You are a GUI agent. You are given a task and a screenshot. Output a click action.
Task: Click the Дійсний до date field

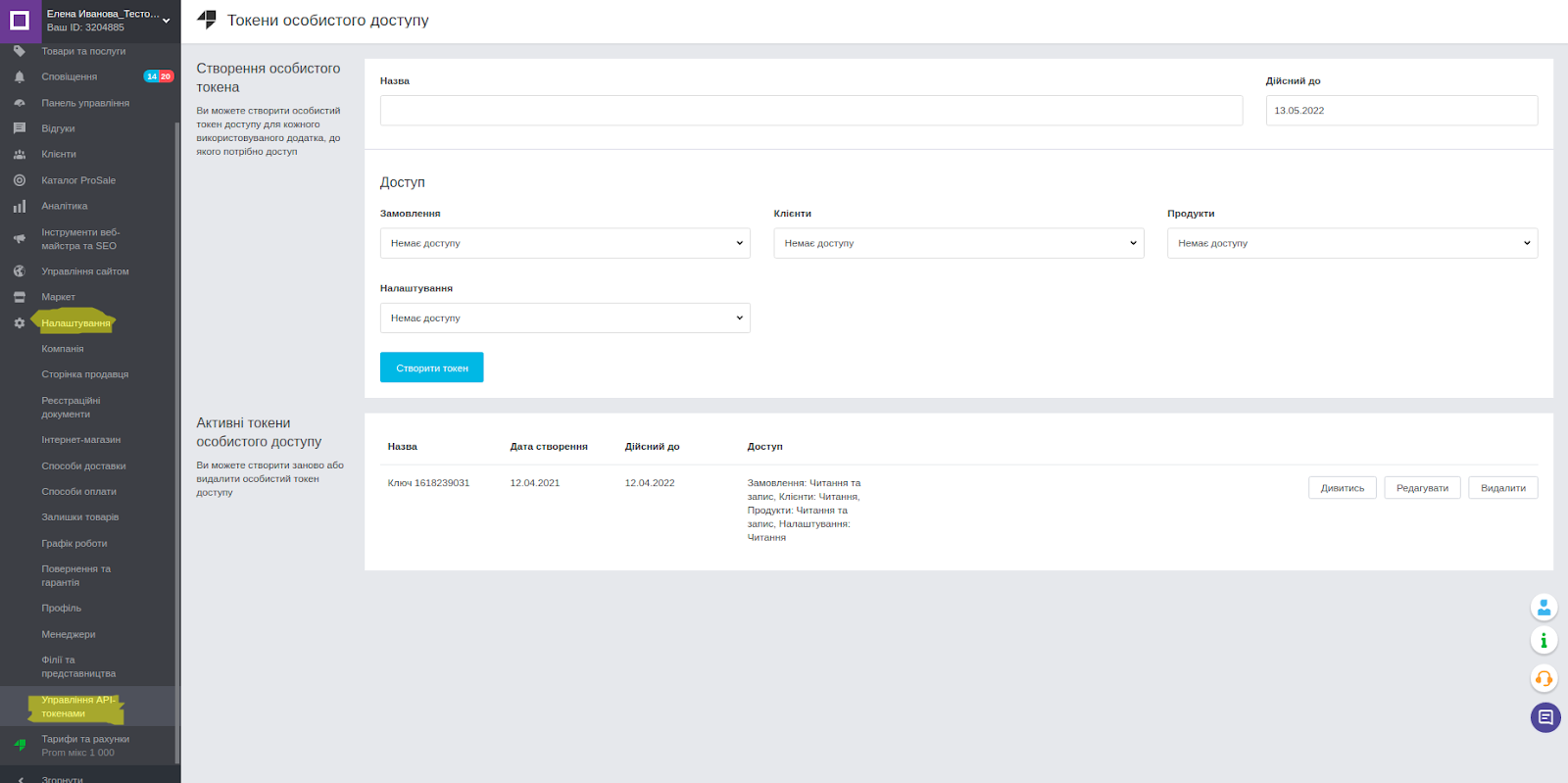click(x=1401, y=111)
